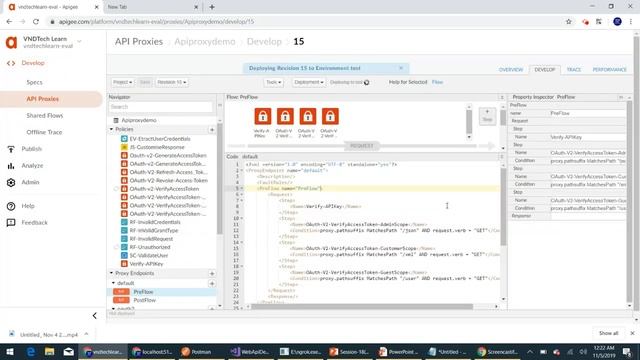Screen dimensions: 640x360
Task: Select EV-EtractUserCredentials policy
Action: coord(160,139)
